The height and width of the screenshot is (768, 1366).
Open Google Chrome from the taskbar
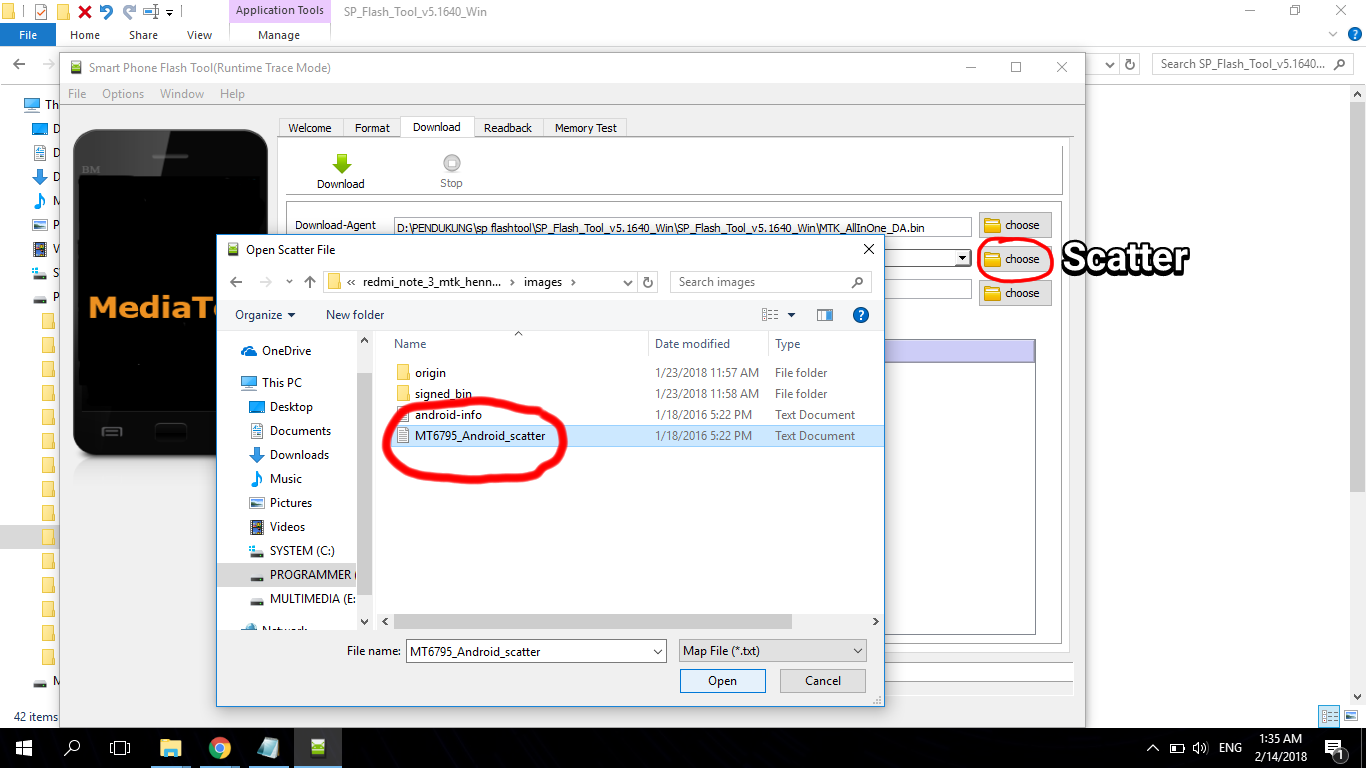(220, 748)
